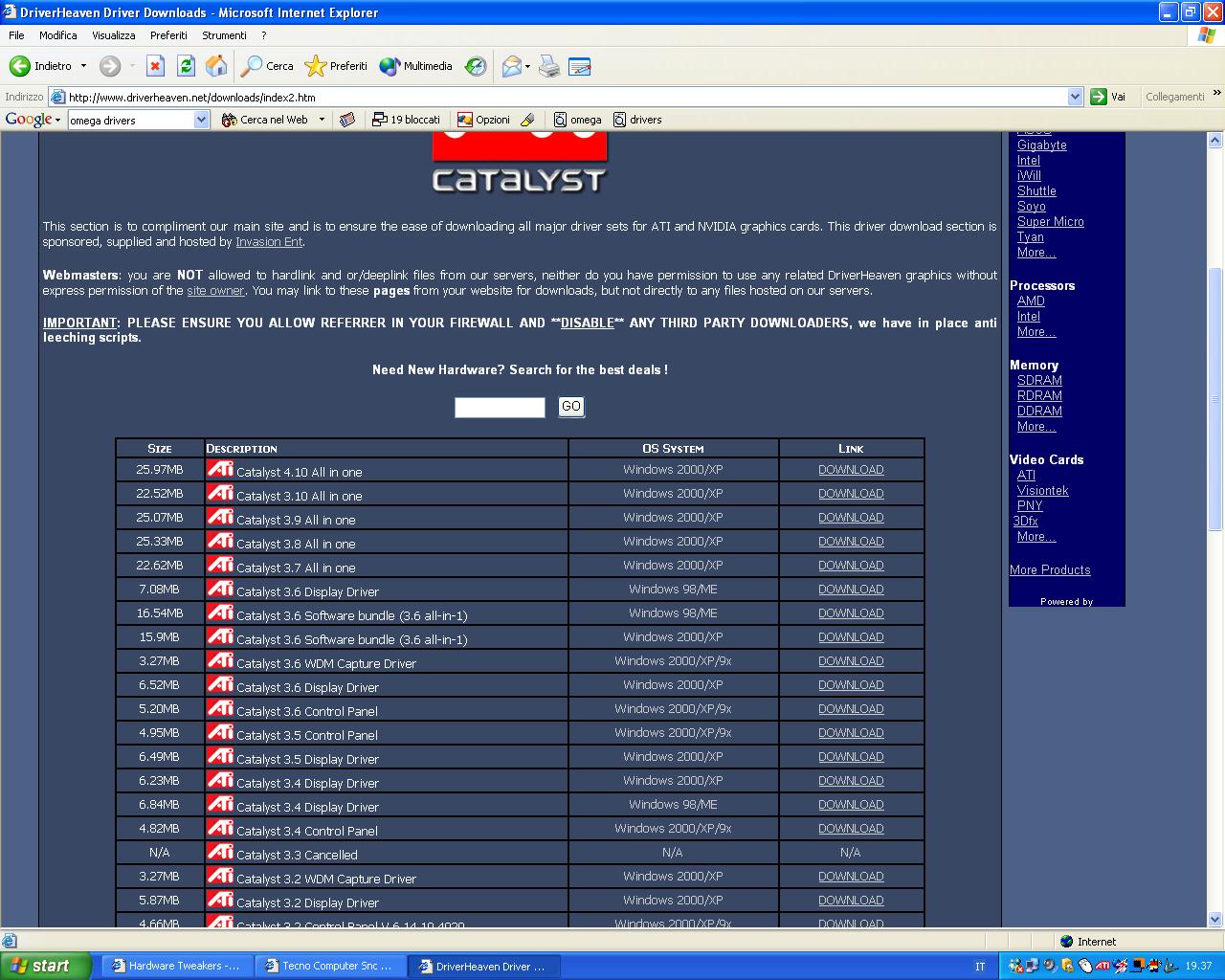Click the GO search button
This screenshot has width=1225, height=980.
(x=571, y=407)
